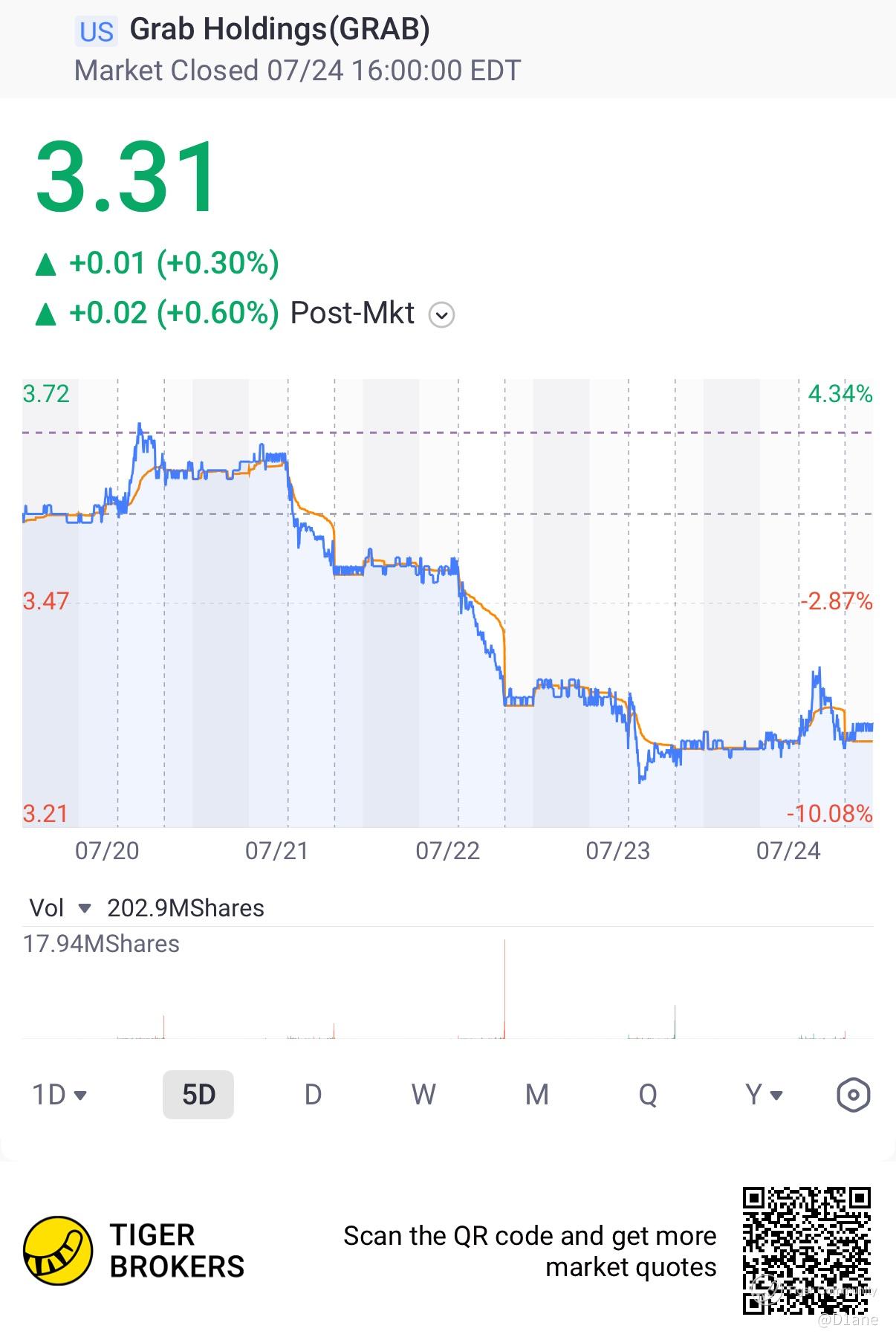Tap the US market badge icon

point(97,32)
